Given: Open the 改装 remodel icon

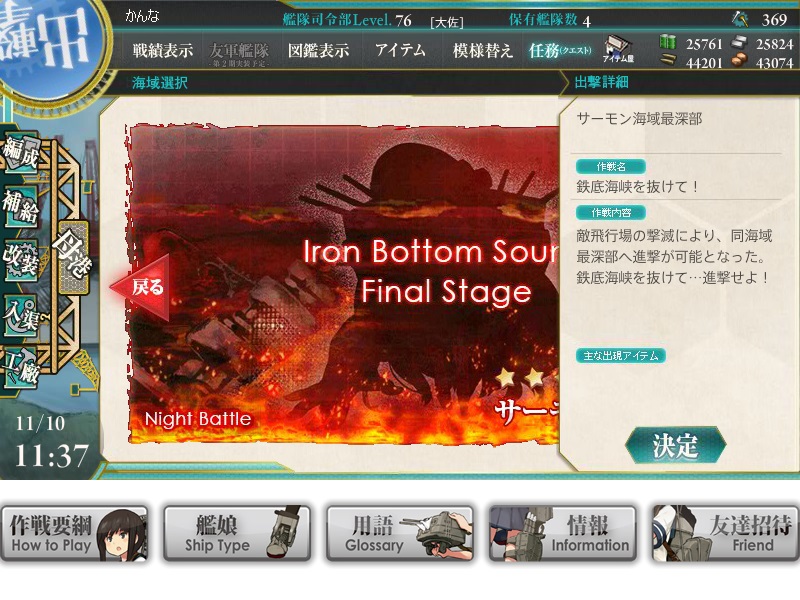Looking at the screenshot, I should point(21,261).
